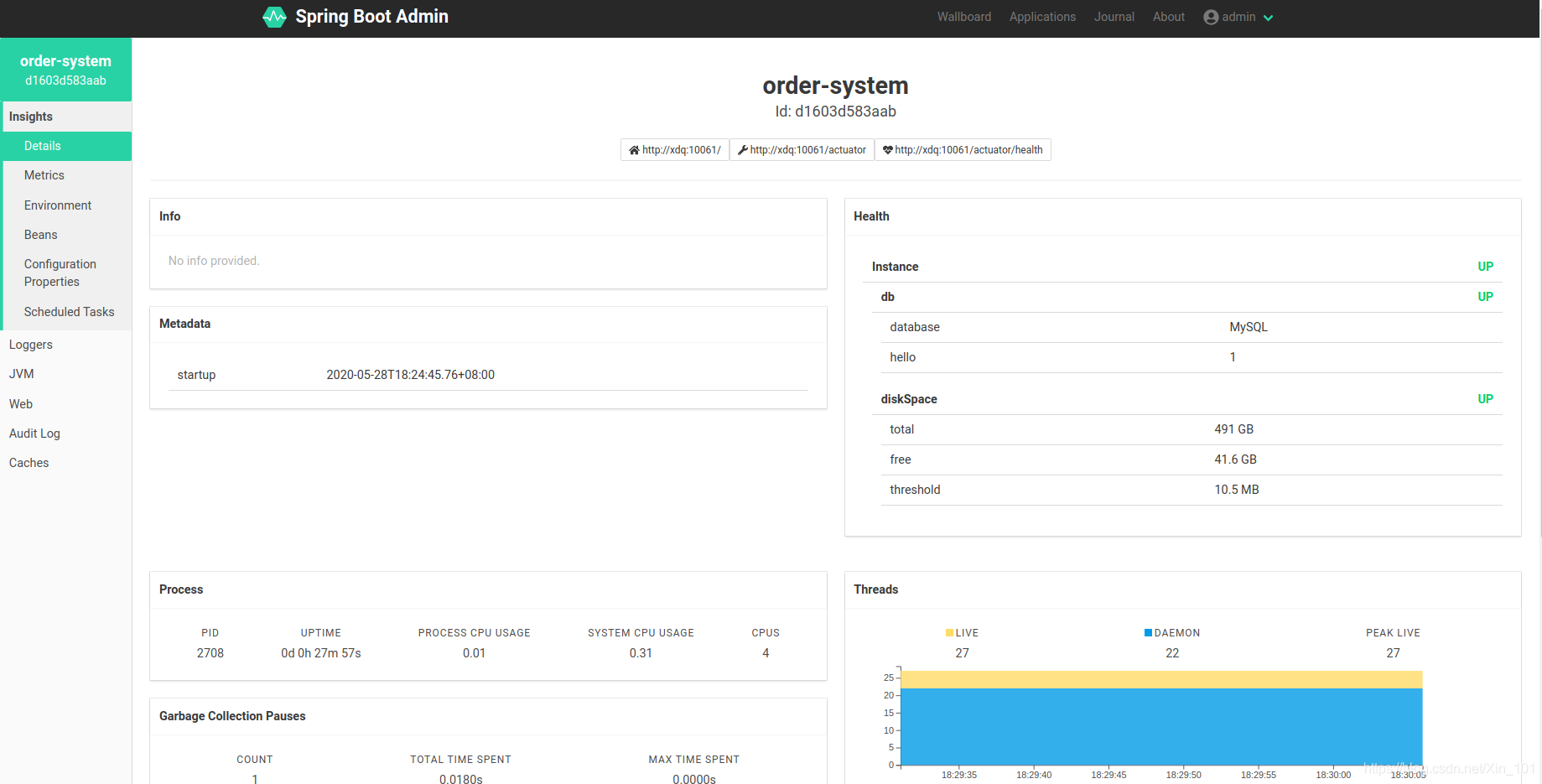The image size is (1542, 784).
Task: Click the startup timestamp value
Action: (411, 375)
